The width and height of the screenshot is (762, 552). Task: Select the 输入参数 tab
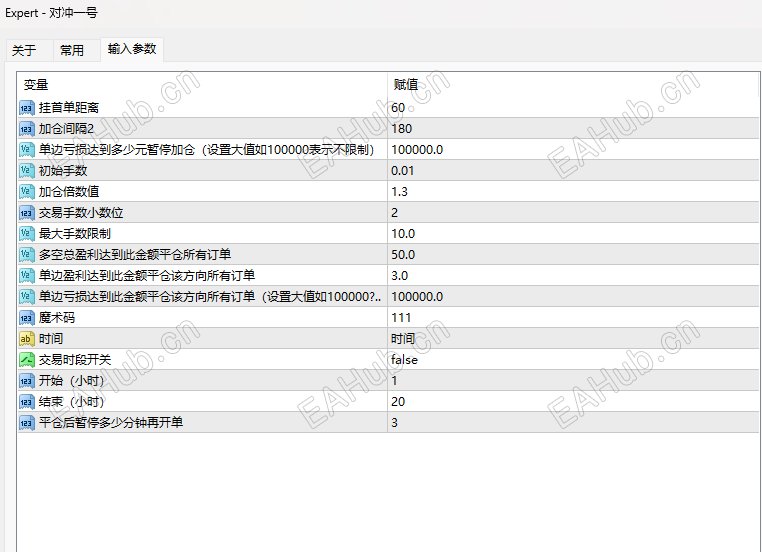tap(132, 49)
